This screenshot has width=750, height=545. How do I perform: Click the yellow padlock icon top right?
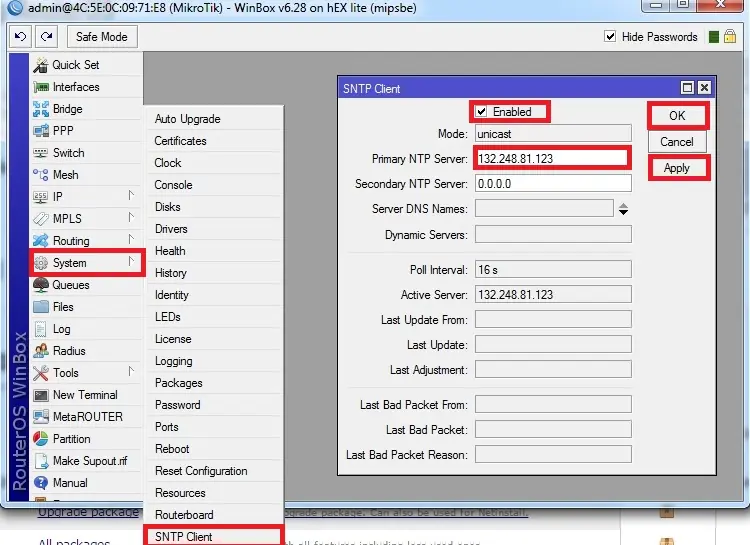click(x=730, y=36)
